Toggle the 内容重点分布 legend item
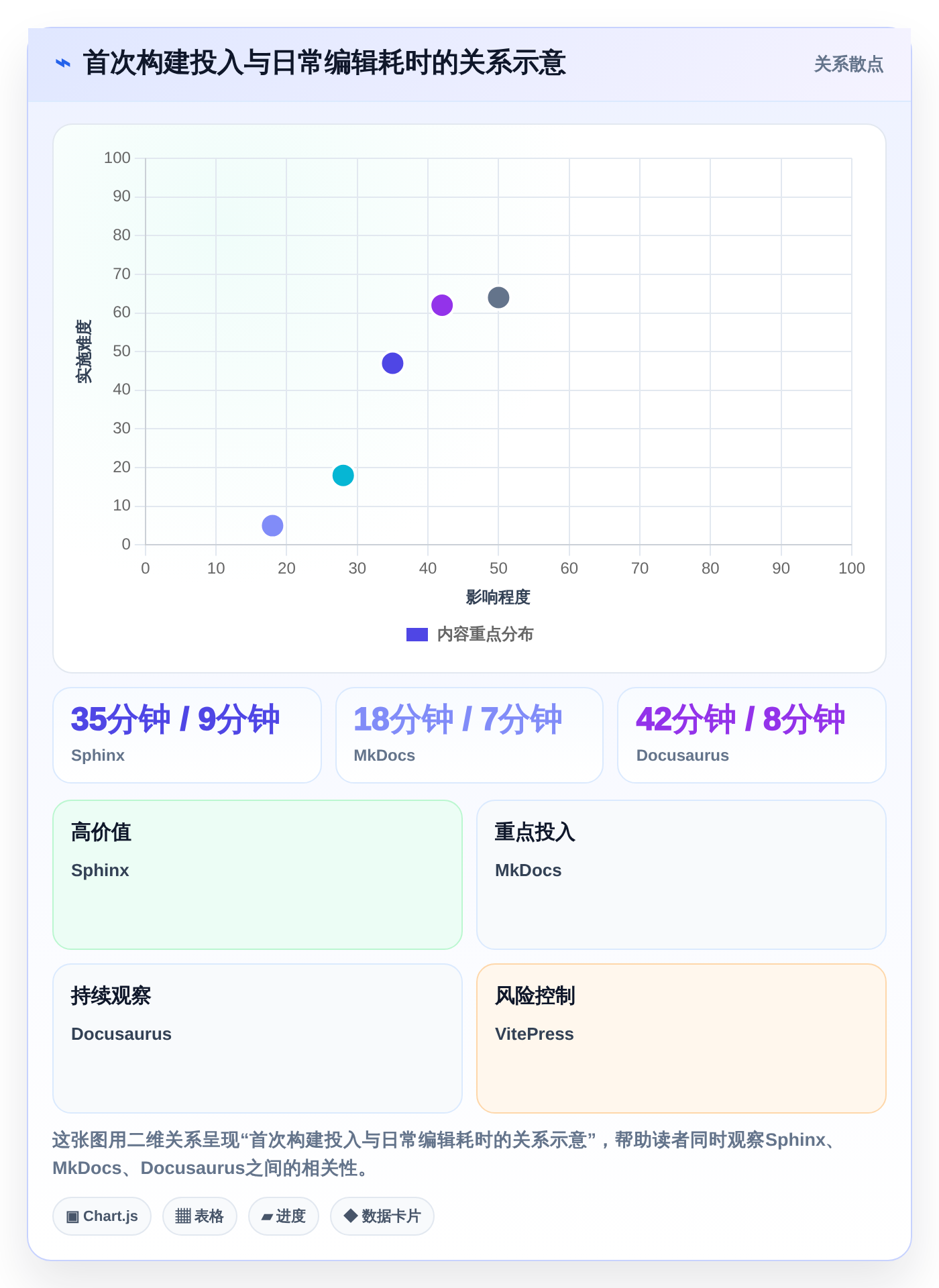The image size is (939, 1288). [469, 634]
